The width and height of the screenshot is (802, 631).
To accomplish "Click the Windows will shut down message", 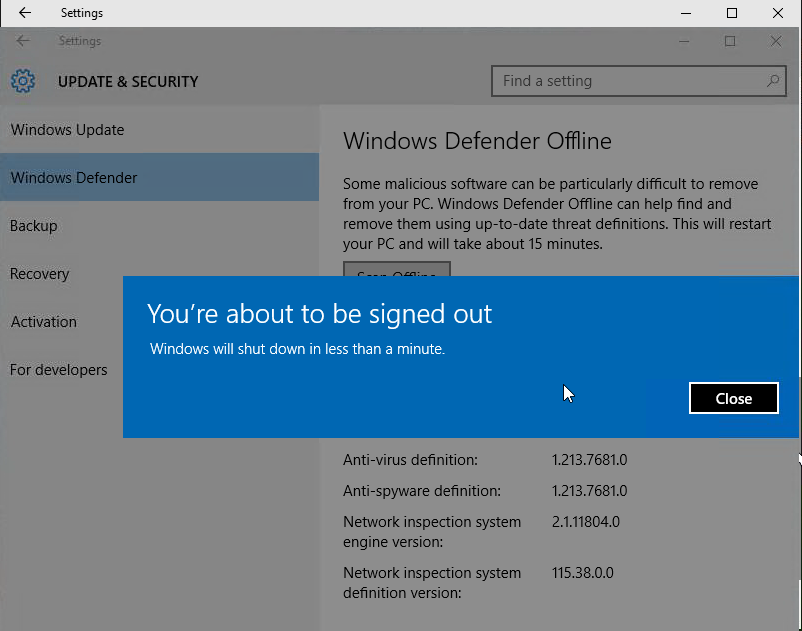I will pos(297,349).
